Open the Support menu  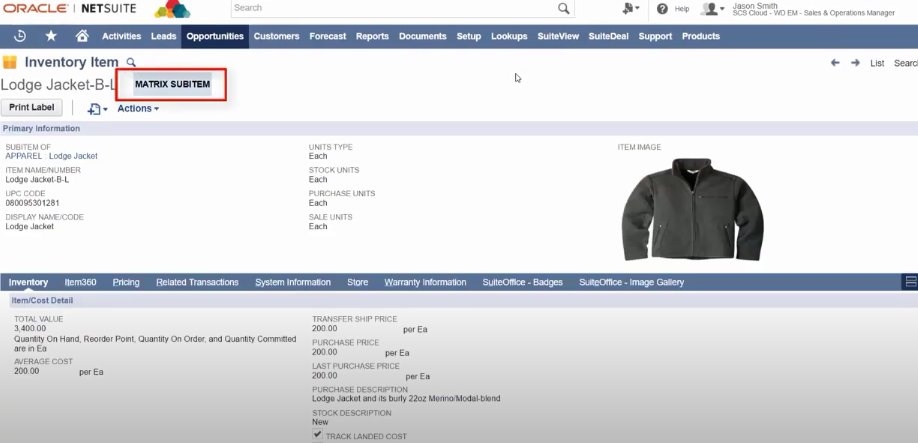(655, 36)
